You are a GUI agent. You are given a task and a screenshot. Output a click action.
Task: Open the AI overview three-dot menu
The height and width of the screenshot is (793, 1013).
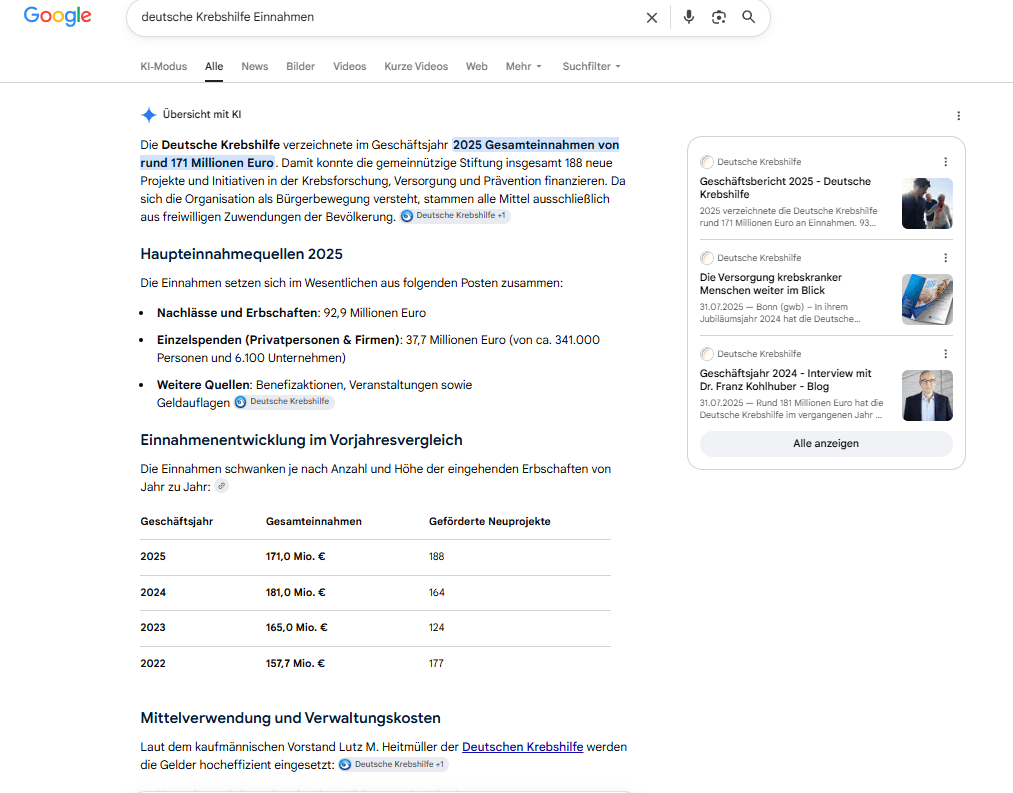[958, 116]
